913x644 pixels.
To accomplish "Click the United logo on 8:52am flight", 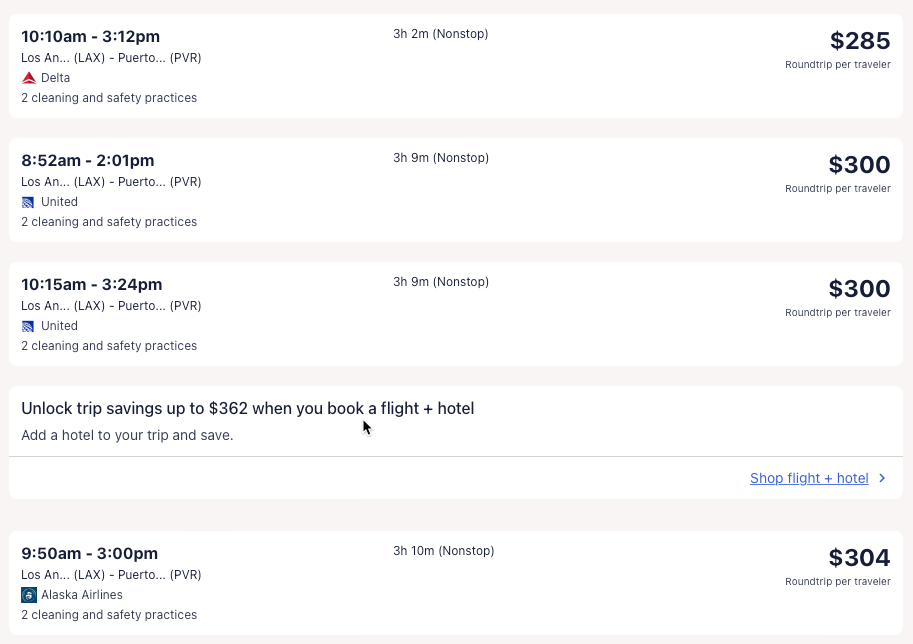I will tap(29, 202).
